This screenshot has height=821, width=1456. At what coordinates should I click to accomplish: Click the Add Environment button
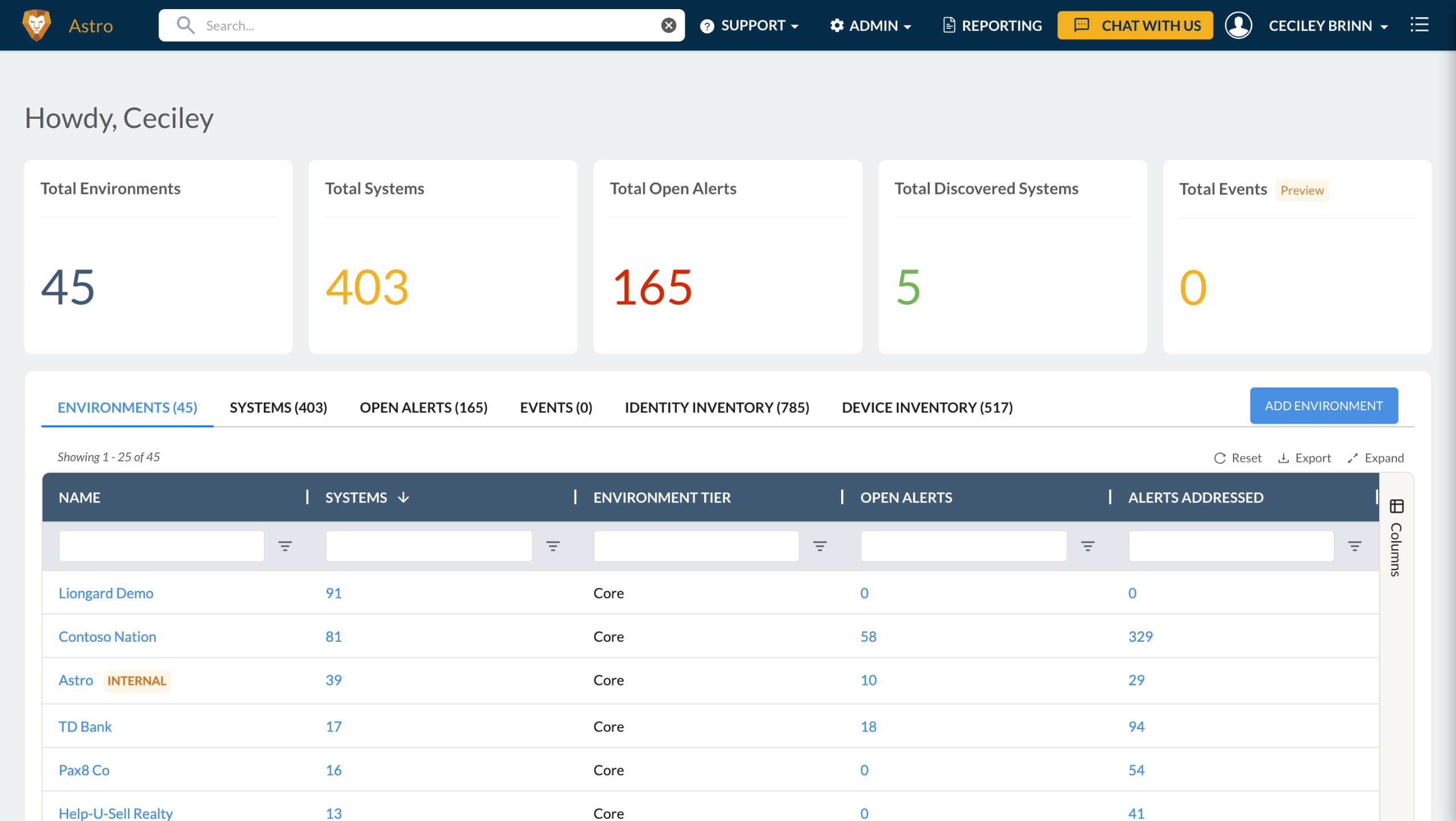point(1323,406)
